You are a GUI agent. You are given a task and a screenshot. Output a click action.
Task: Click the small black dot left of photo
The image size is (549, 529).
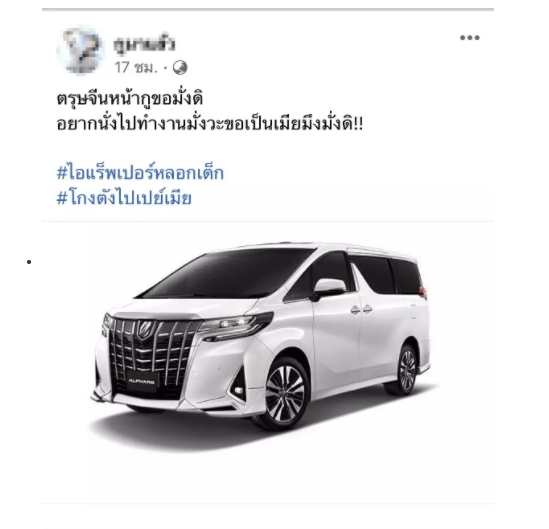pyautogui.click(x=29, y=262)
